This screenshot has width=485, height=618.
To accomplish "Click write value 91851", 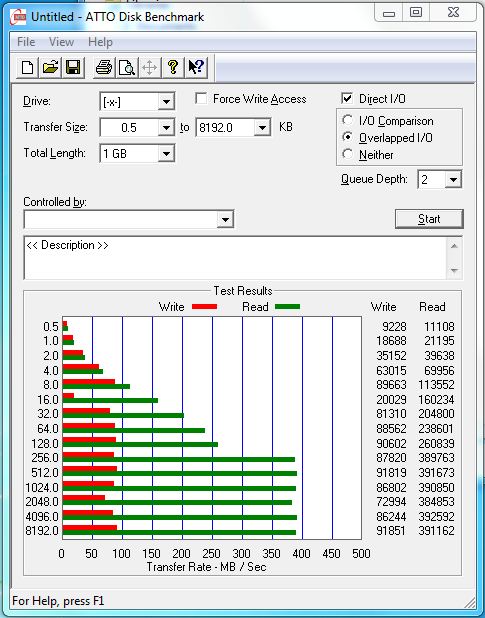I will (x=391, y=531).
